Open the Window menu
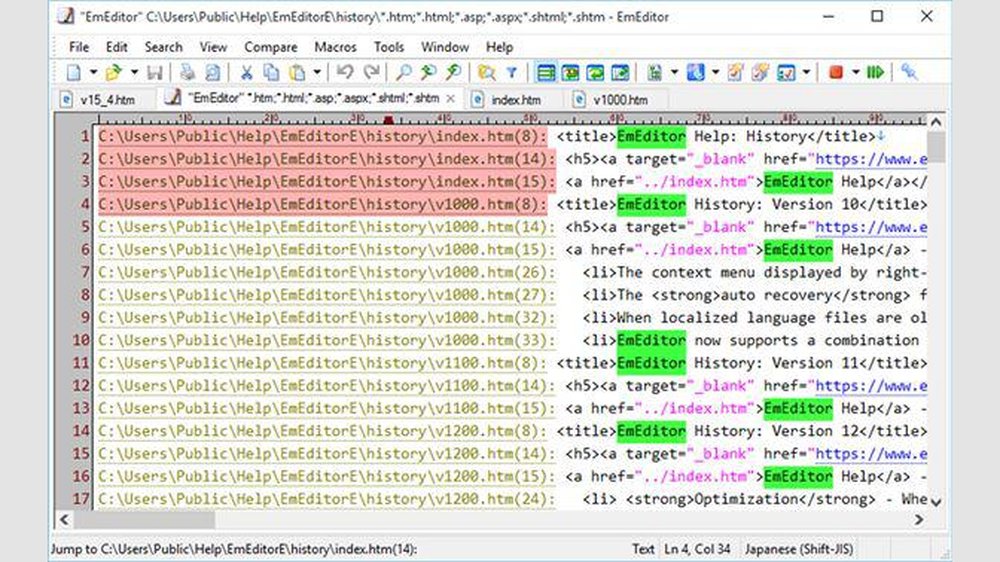1000x562 pixels. 445,47
